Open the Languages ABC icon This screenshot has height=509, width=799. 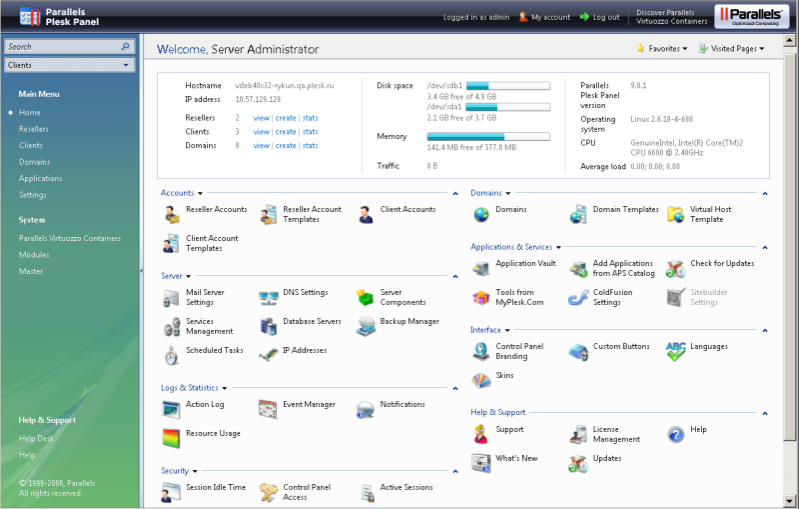pyautogui.click(x=676, y=352)
